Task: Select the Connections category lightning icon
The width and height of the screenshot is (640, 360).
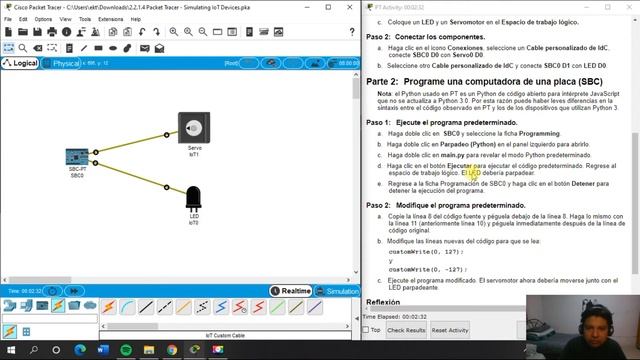Action: 58,305
